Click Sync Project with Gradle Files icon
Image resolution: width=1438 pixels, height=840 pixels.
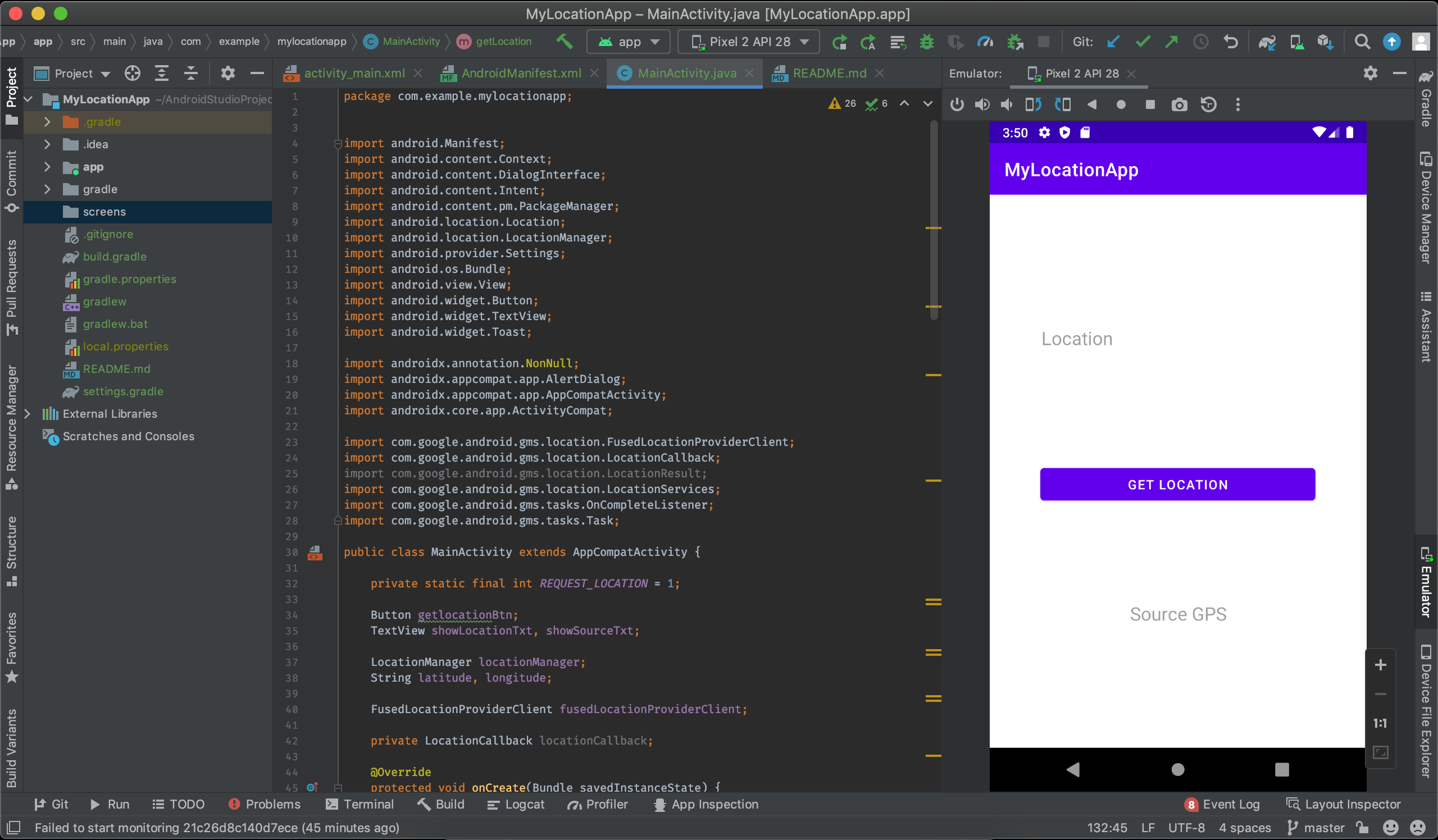[x=1267, y=42]
